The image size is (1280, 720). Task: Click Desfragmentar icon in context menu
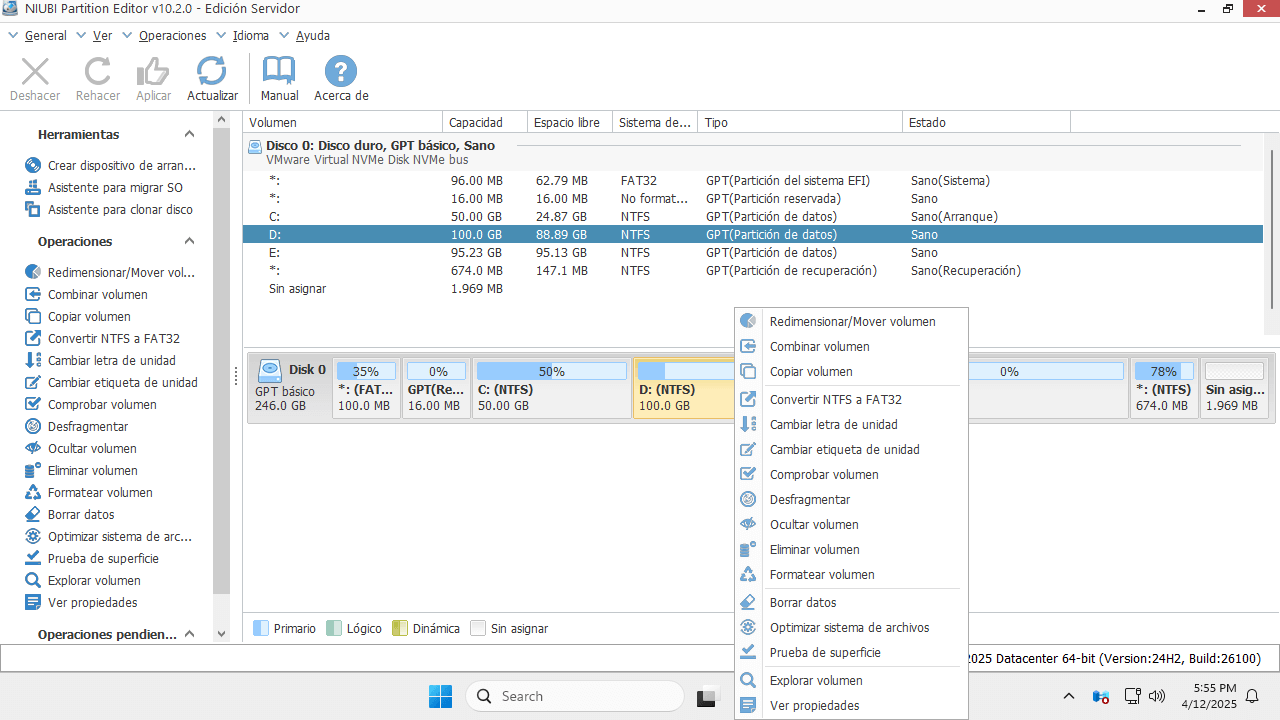[748, 500]
